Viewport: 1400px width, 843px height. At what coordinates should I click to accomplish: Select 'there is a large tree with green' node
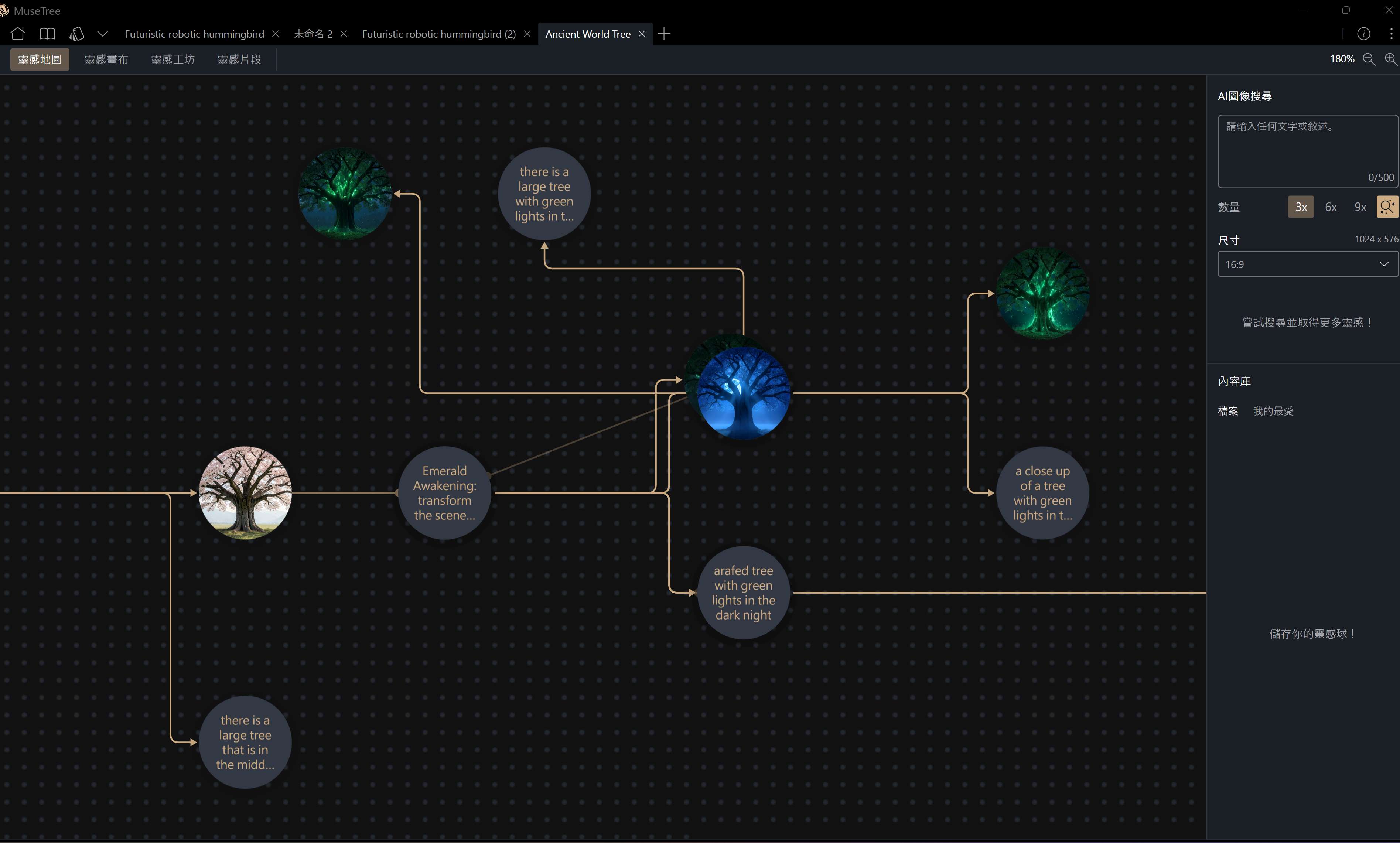(544, 194)
